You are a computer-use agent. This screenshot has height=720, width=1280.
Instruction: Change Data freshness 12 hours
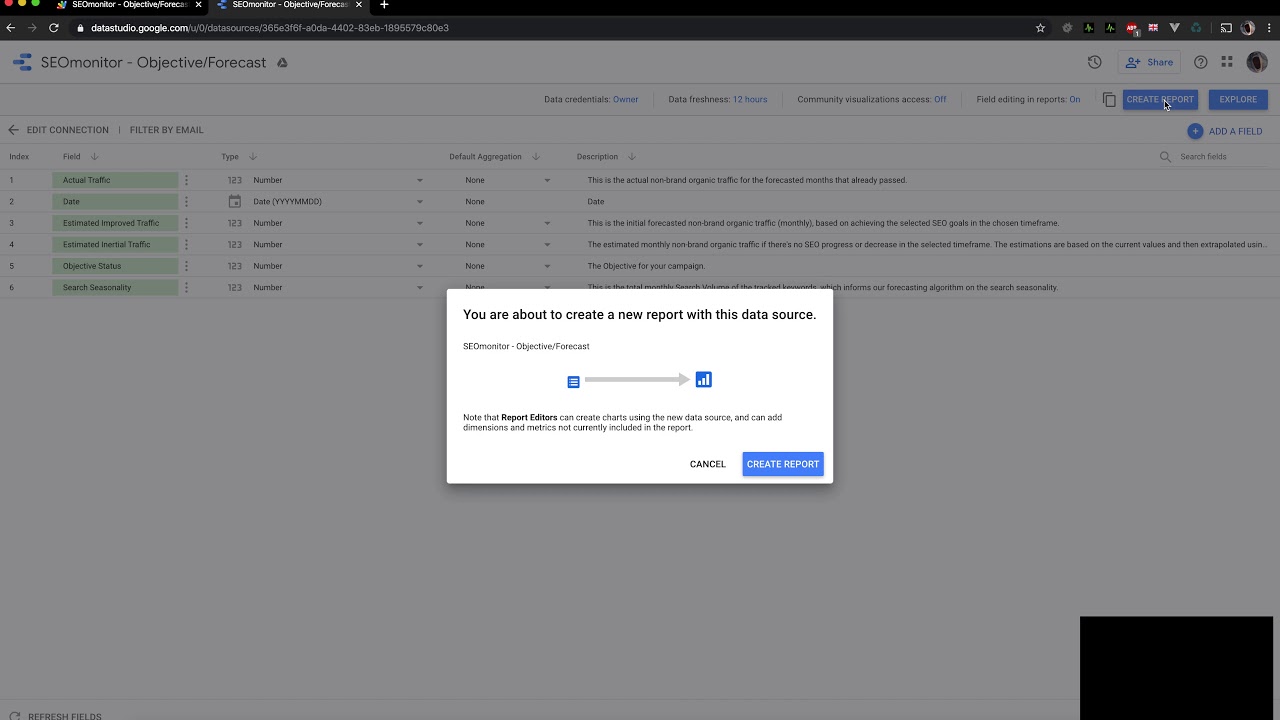750,99
